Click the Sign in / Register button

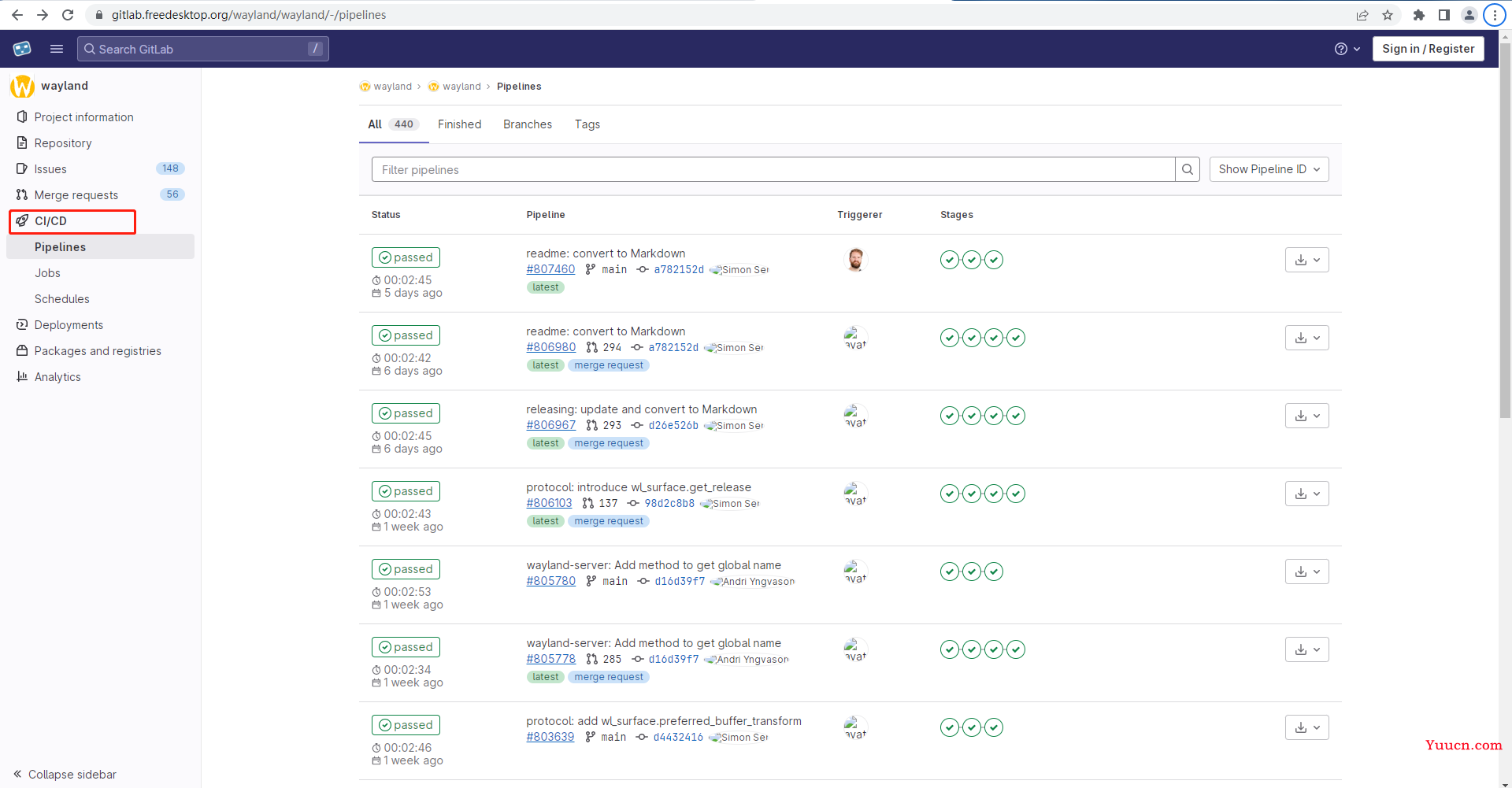point(1428,49)
